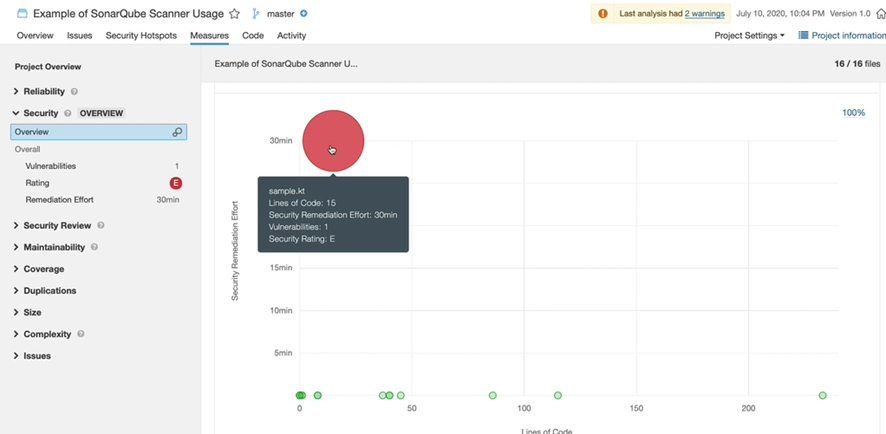This screenshot has height=434, width=886.
Task: Open the Project Settings dropdown
Action: click(749, 35)
